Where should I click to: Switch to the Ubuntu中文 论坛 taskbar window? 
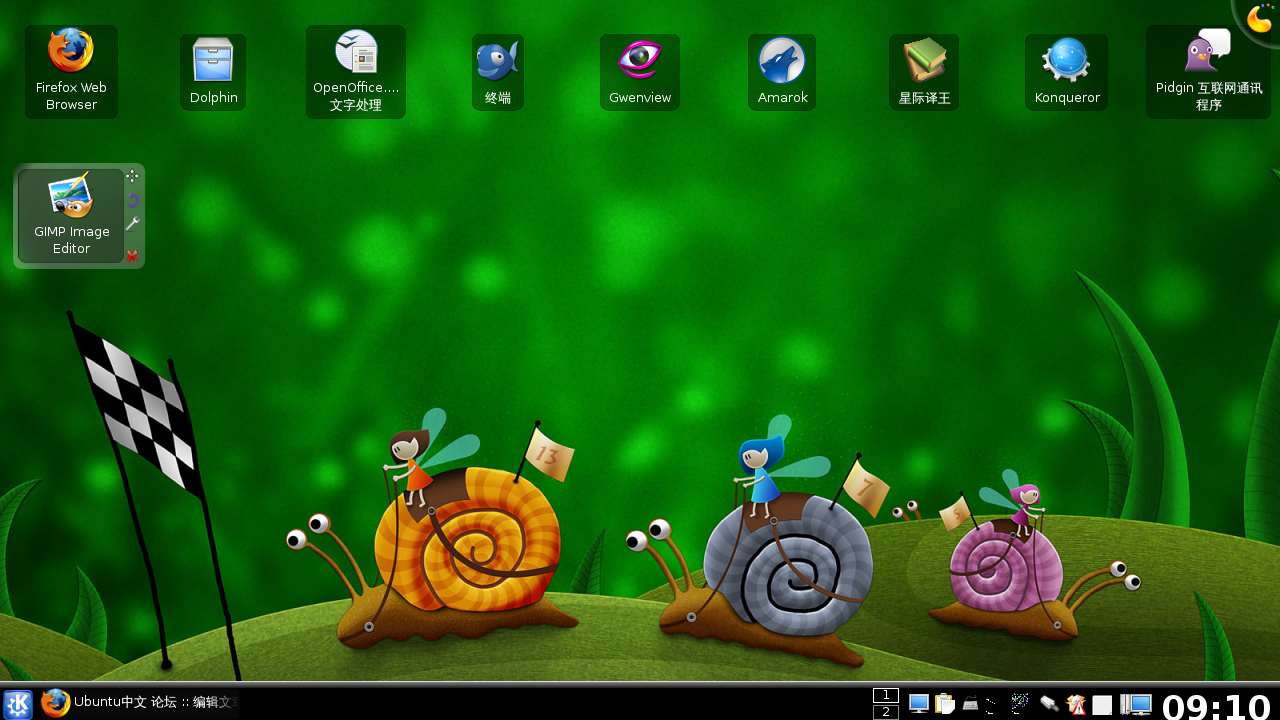(140, 703)
